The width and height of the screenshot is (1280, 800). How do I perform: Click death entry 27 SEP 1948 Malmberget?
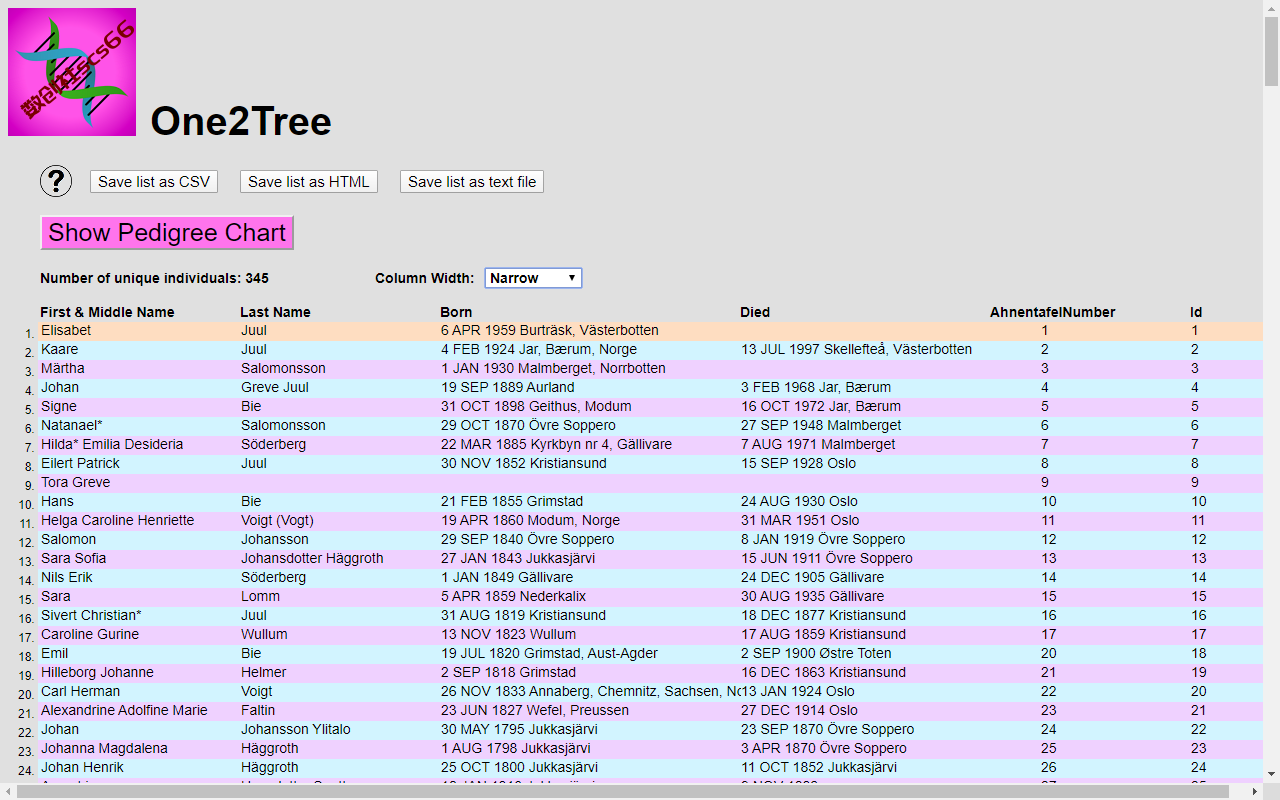821,425
